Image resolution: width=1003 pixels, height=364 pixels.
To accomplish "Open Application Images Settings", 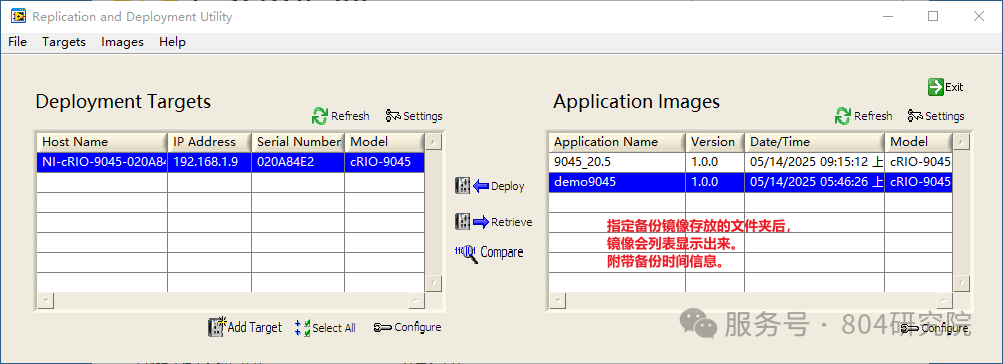I will [936, 116].
